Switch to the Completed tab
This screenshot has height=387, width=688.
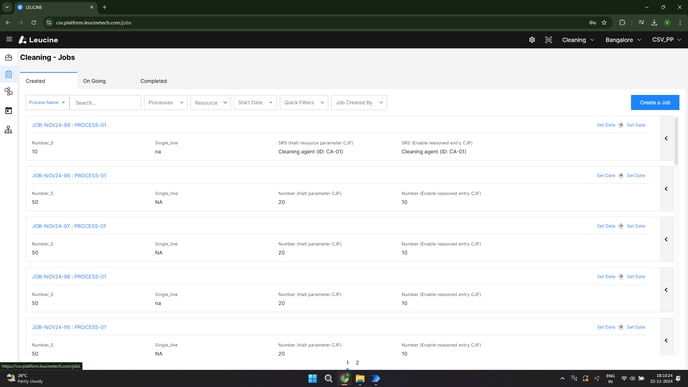tap(154, 81)
